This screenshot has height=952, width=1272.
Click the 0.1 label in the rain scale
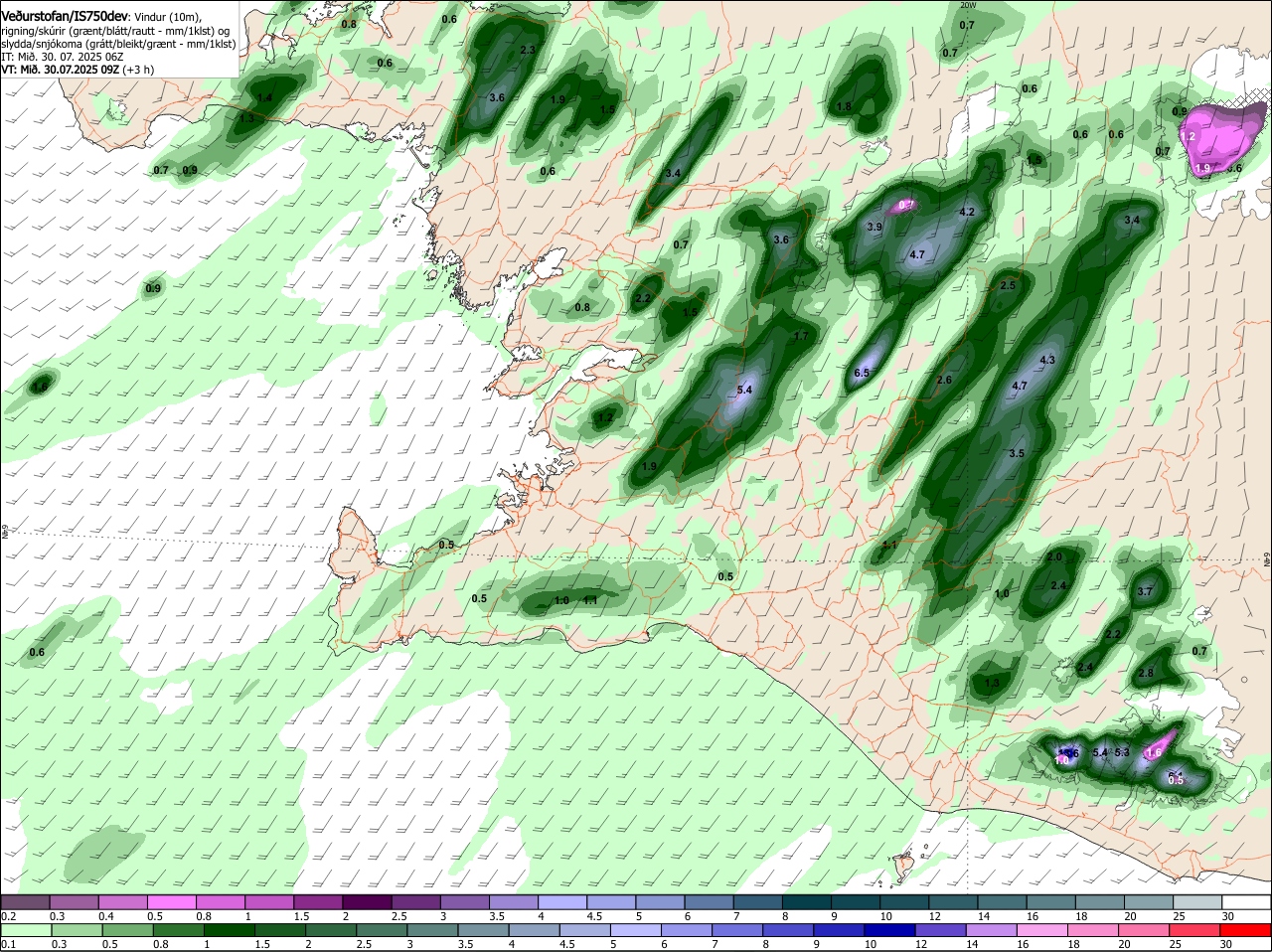(x=8, y=945)
